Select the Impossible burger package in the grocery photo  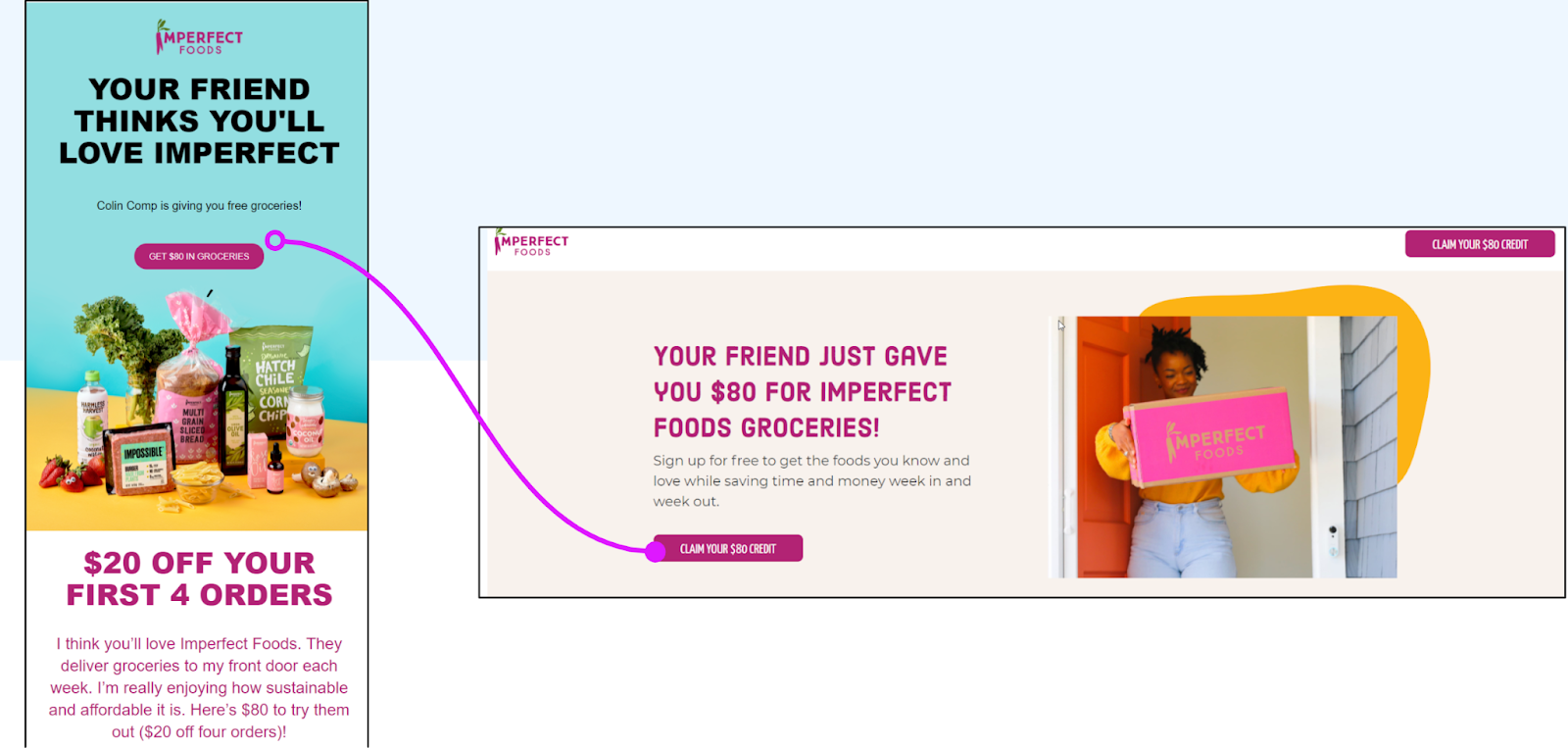pyautogui.click(x=142, y=461)
